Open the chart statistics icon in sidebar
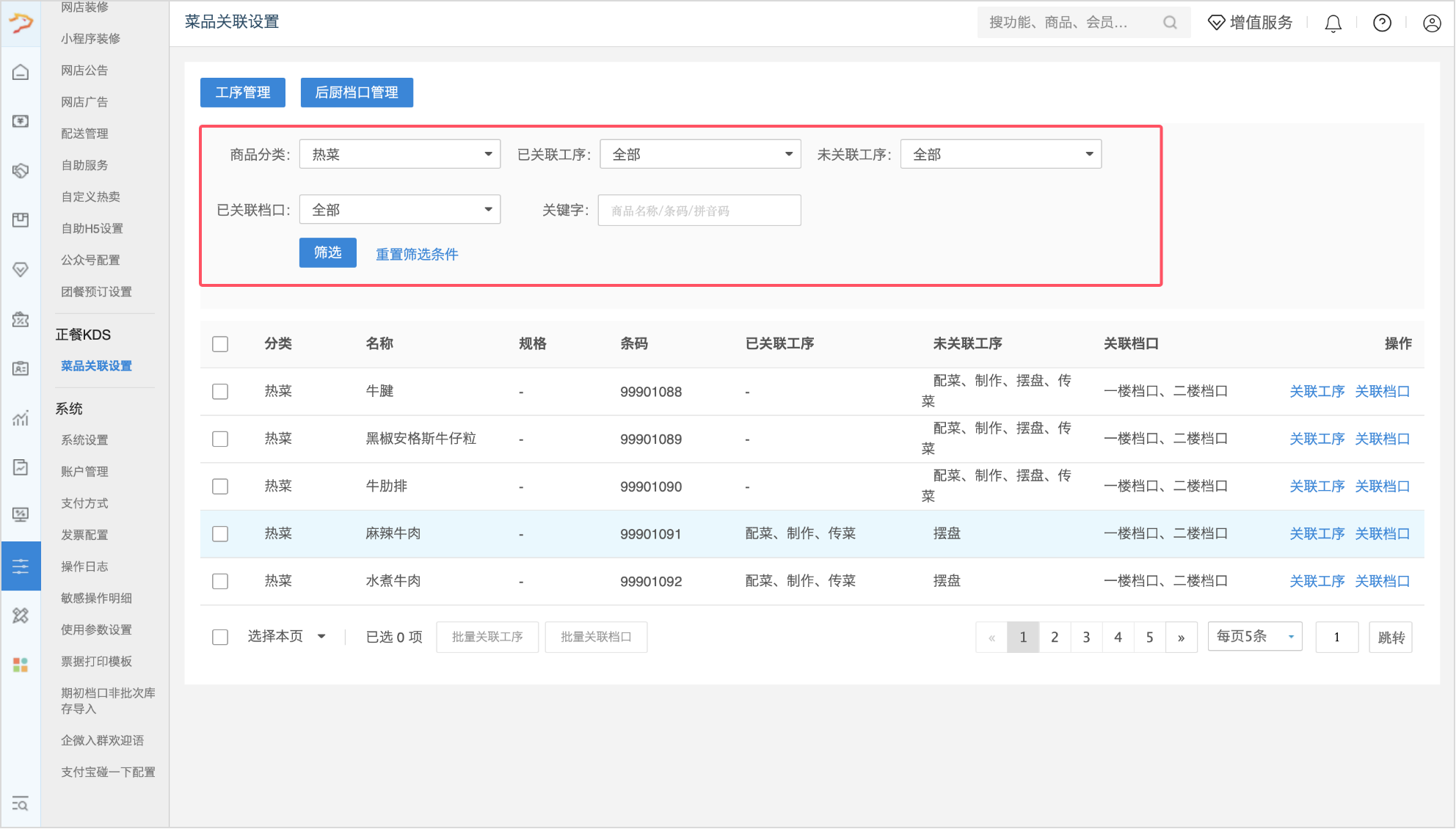1456x829 pixels. 21,418
